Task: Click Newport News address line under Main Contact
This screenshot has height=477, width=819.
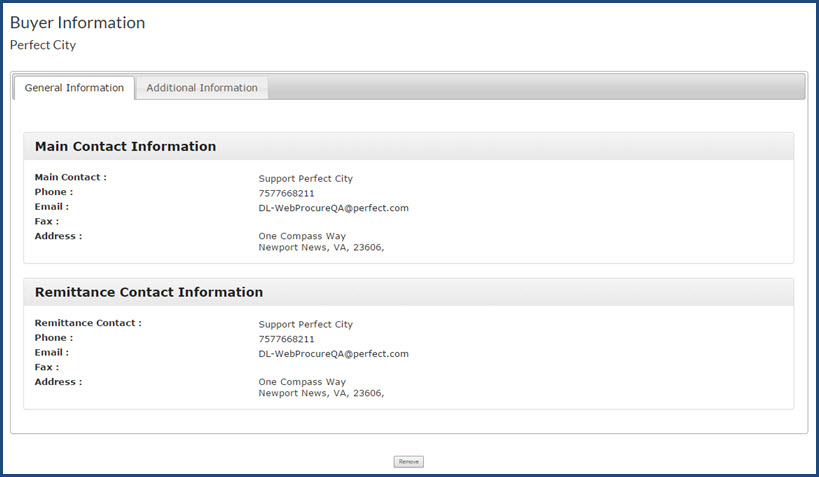Action: tap(321, 248)
